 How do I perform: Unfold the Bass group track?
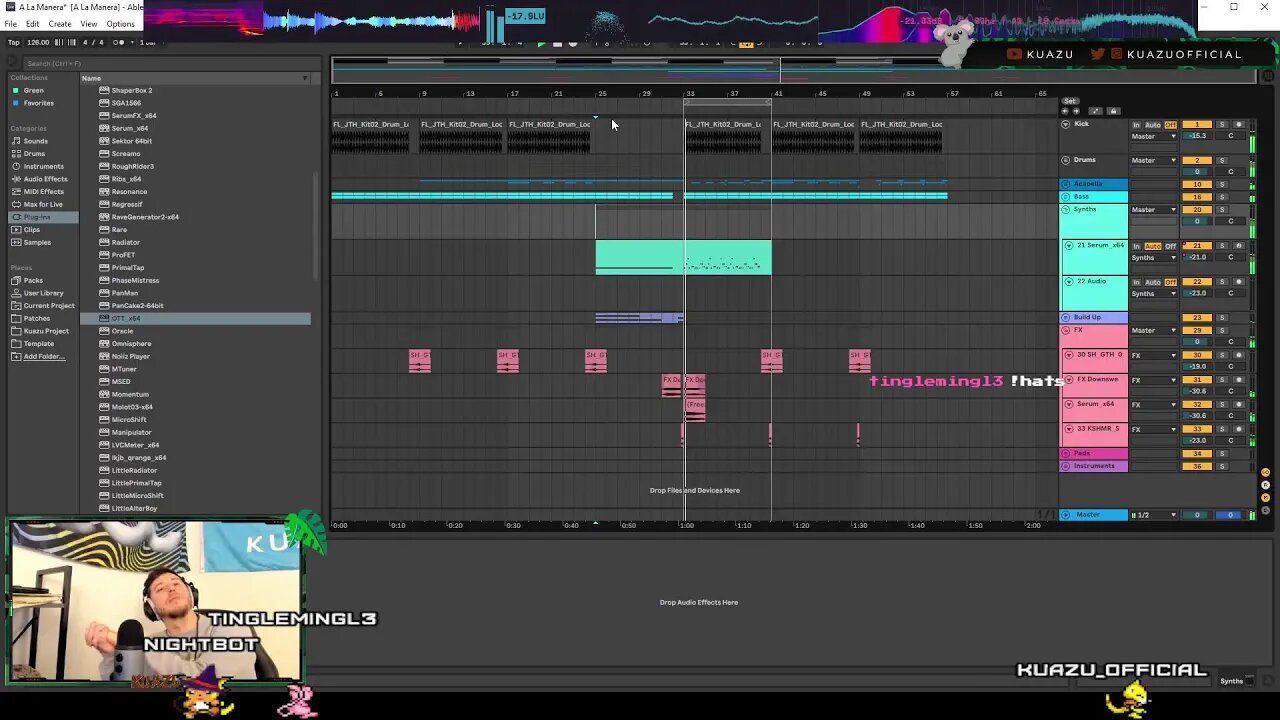tap(1066, 197)
